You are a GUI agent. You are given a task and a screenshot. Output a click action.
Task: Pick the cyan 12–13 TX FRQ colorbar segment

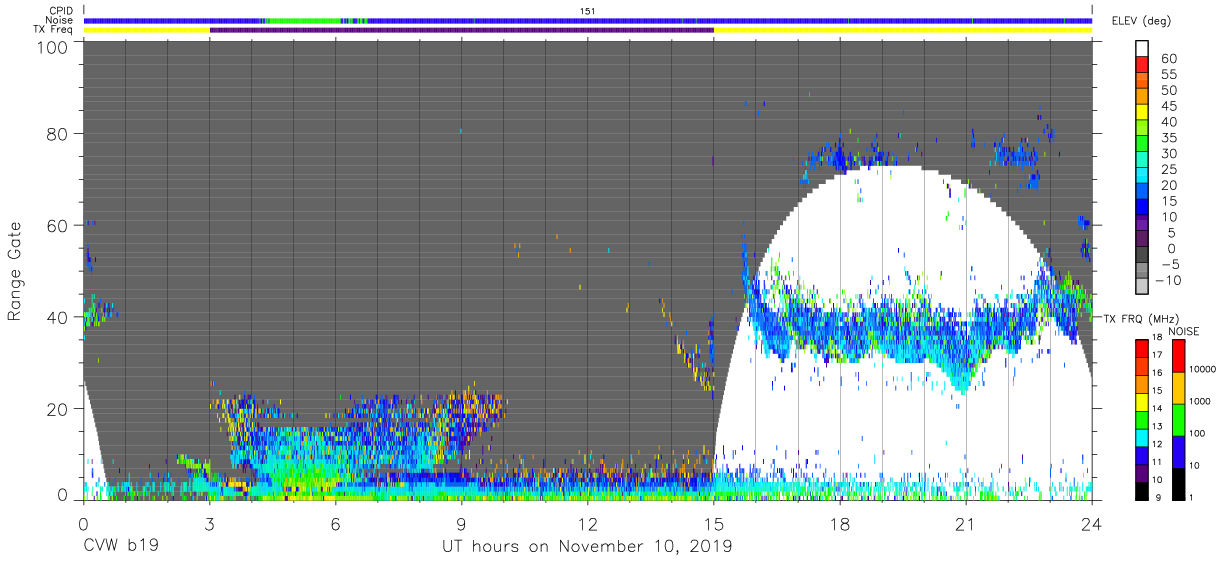click(1143, 437)
